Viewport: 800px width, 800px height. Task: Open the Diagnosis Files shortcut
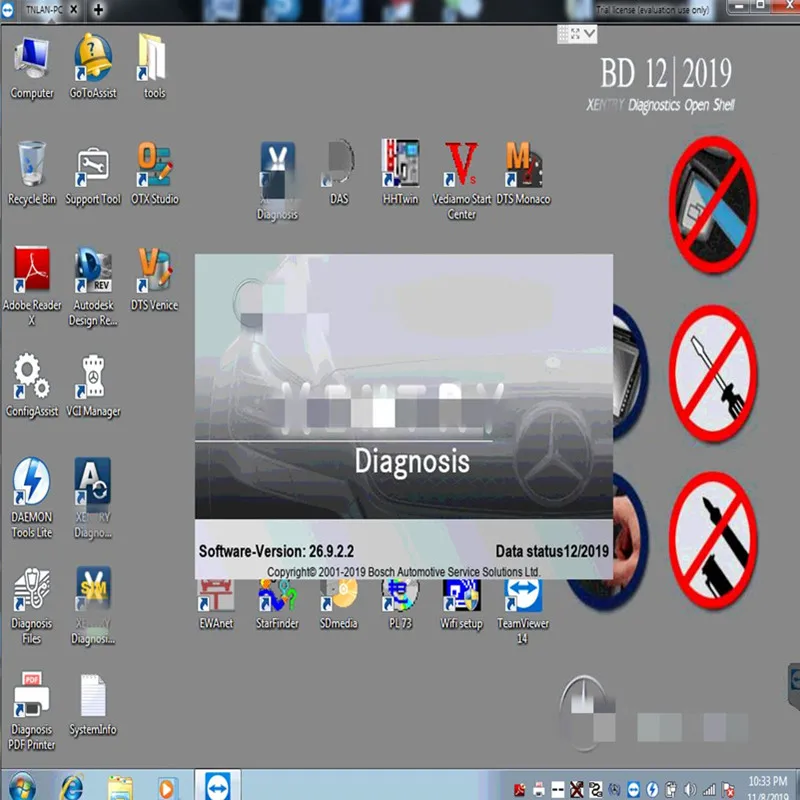[32, 606]
